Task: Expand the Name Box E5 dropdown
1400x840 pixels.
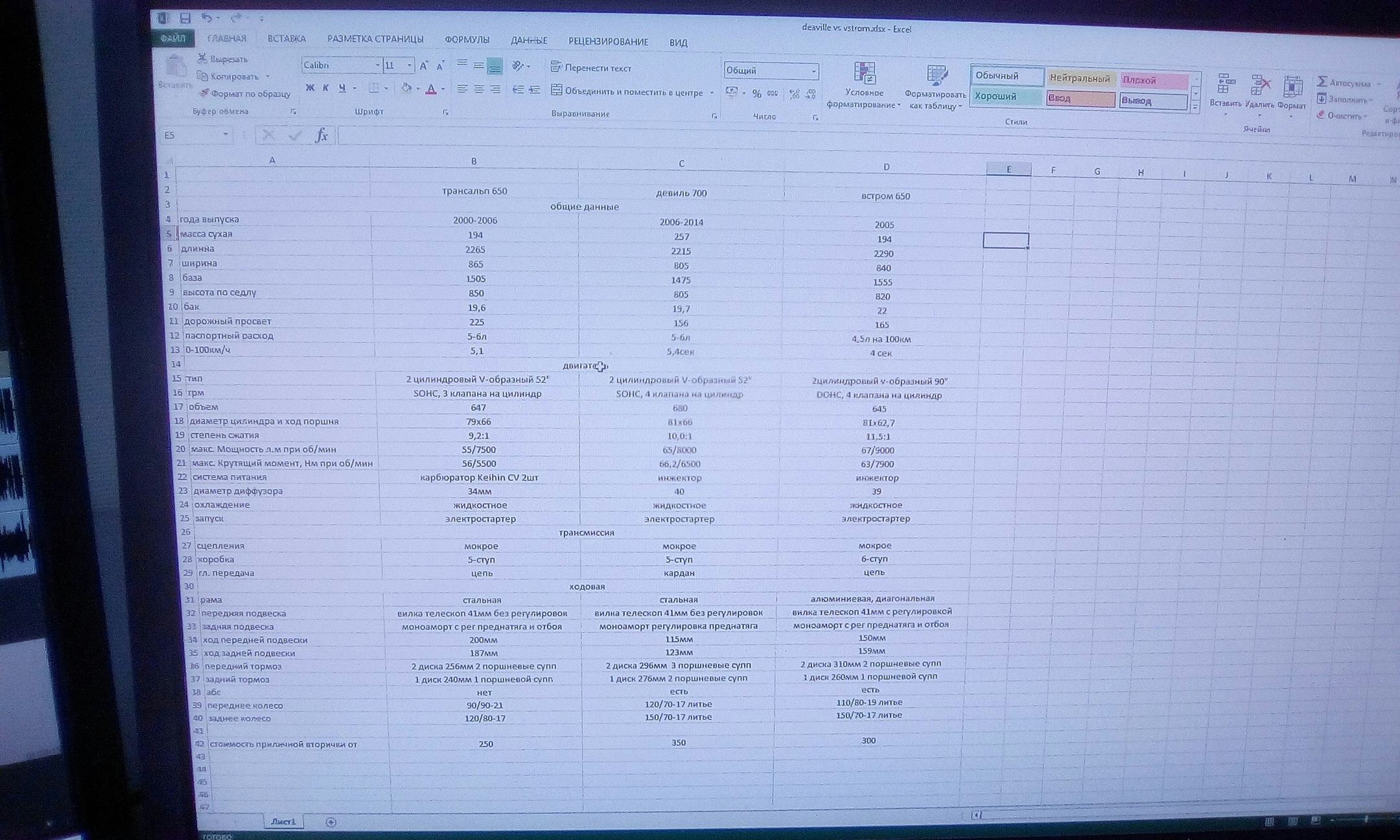Action: pyautogui.click(x=226, y=135)
